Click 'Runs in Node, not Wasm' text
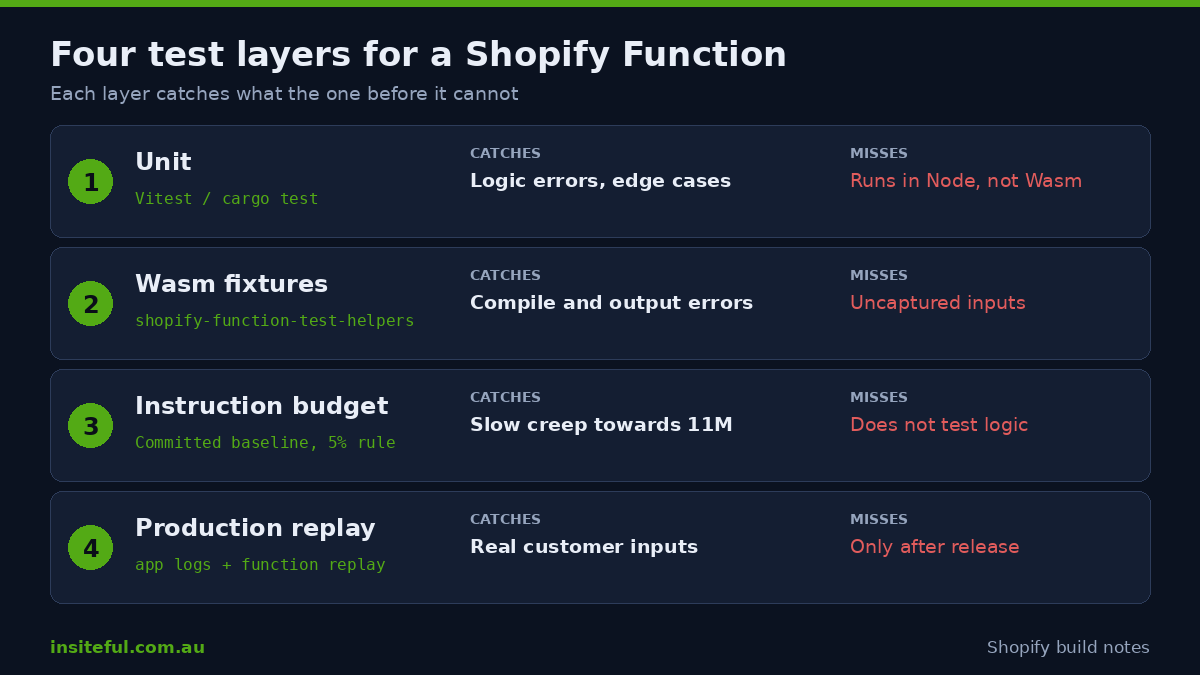This screenshot has width=1200, height=675. [x=966, y=181]
